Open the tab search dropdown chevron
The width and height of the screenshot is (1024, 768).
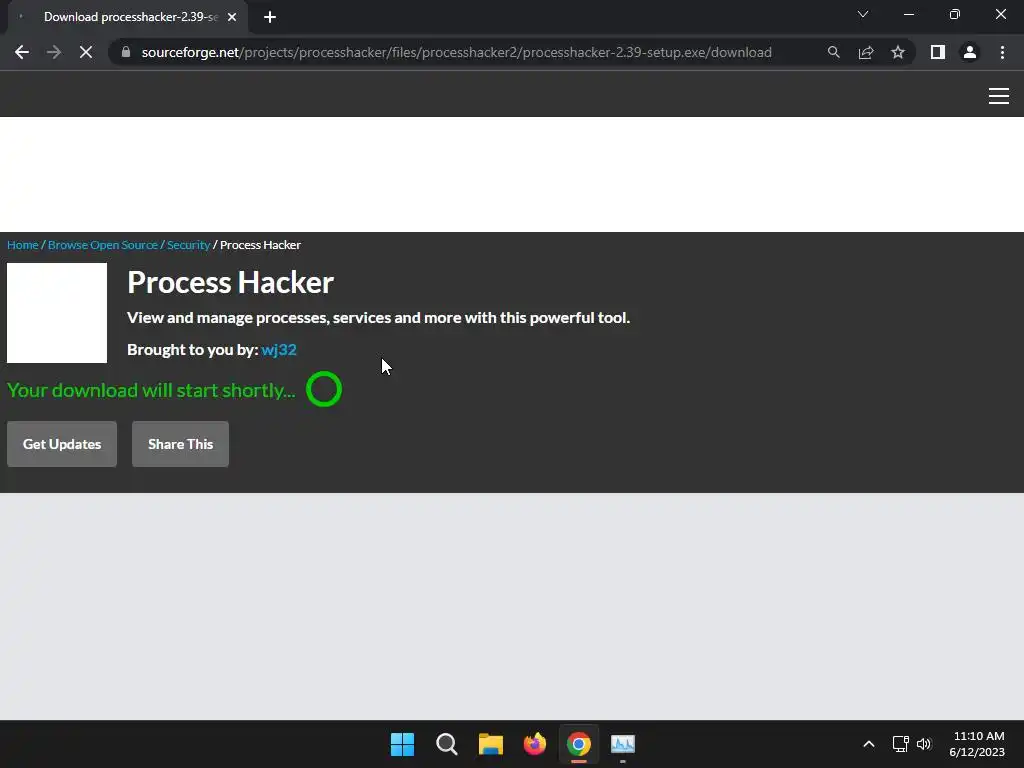tap(863, 14)
